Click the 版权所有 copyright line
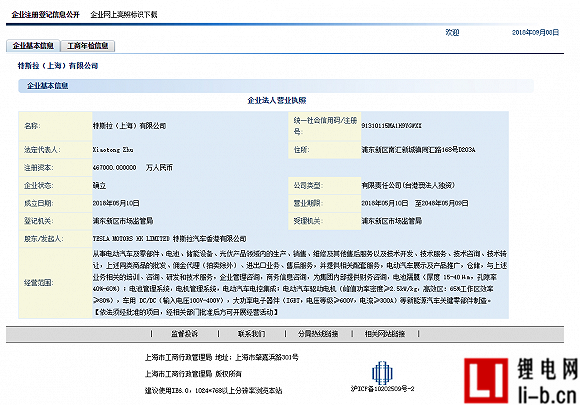Image resolution: width=580 pixels, height=405 pixels. point(193,374)
